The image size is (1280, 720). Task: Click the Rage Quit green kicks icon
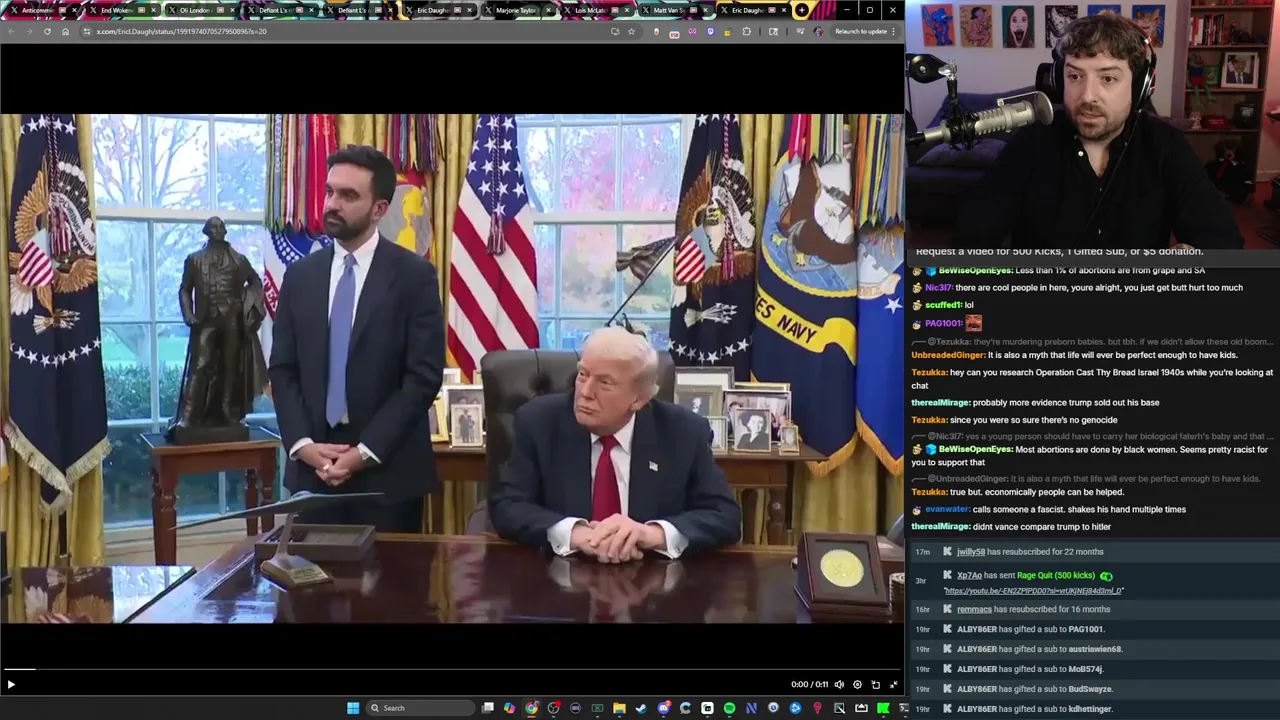tap(1106, 576)
